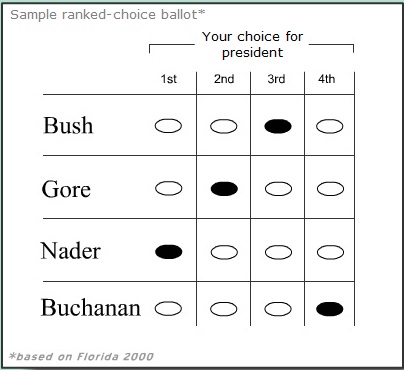Screen dimensions: 404x370
Task: Click the Nader candidate name
Action: click(x=71, y=251)
